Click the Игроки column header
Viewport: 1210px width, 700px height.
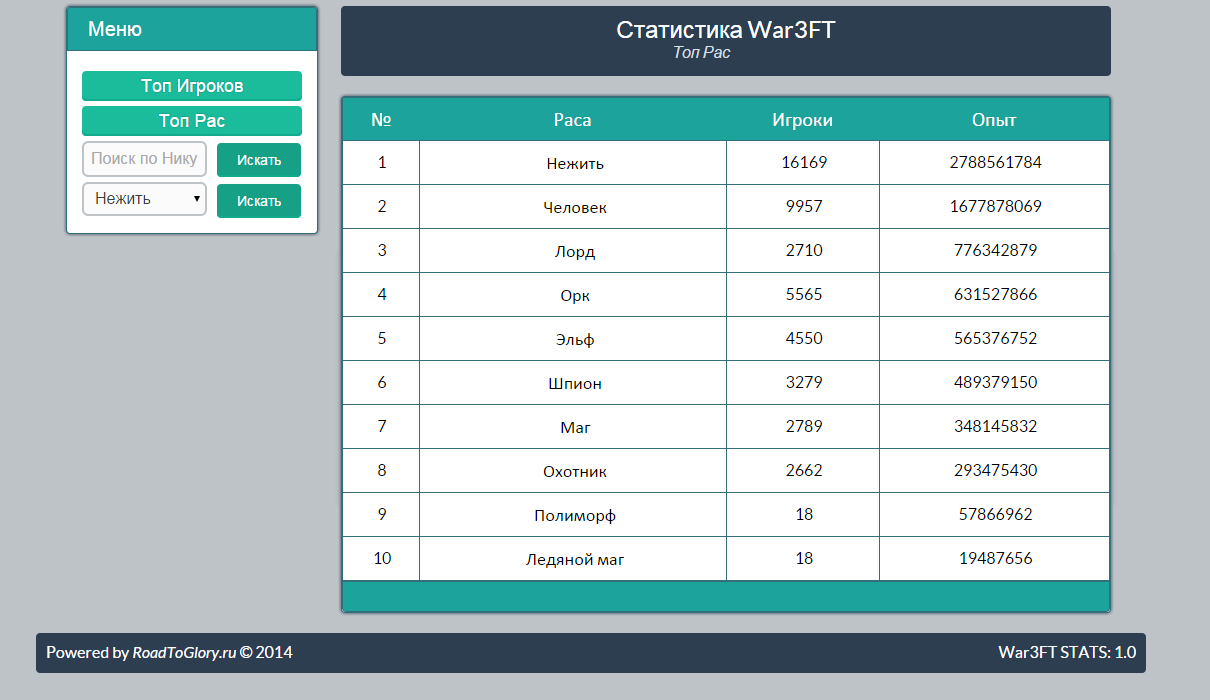(803, 120)
